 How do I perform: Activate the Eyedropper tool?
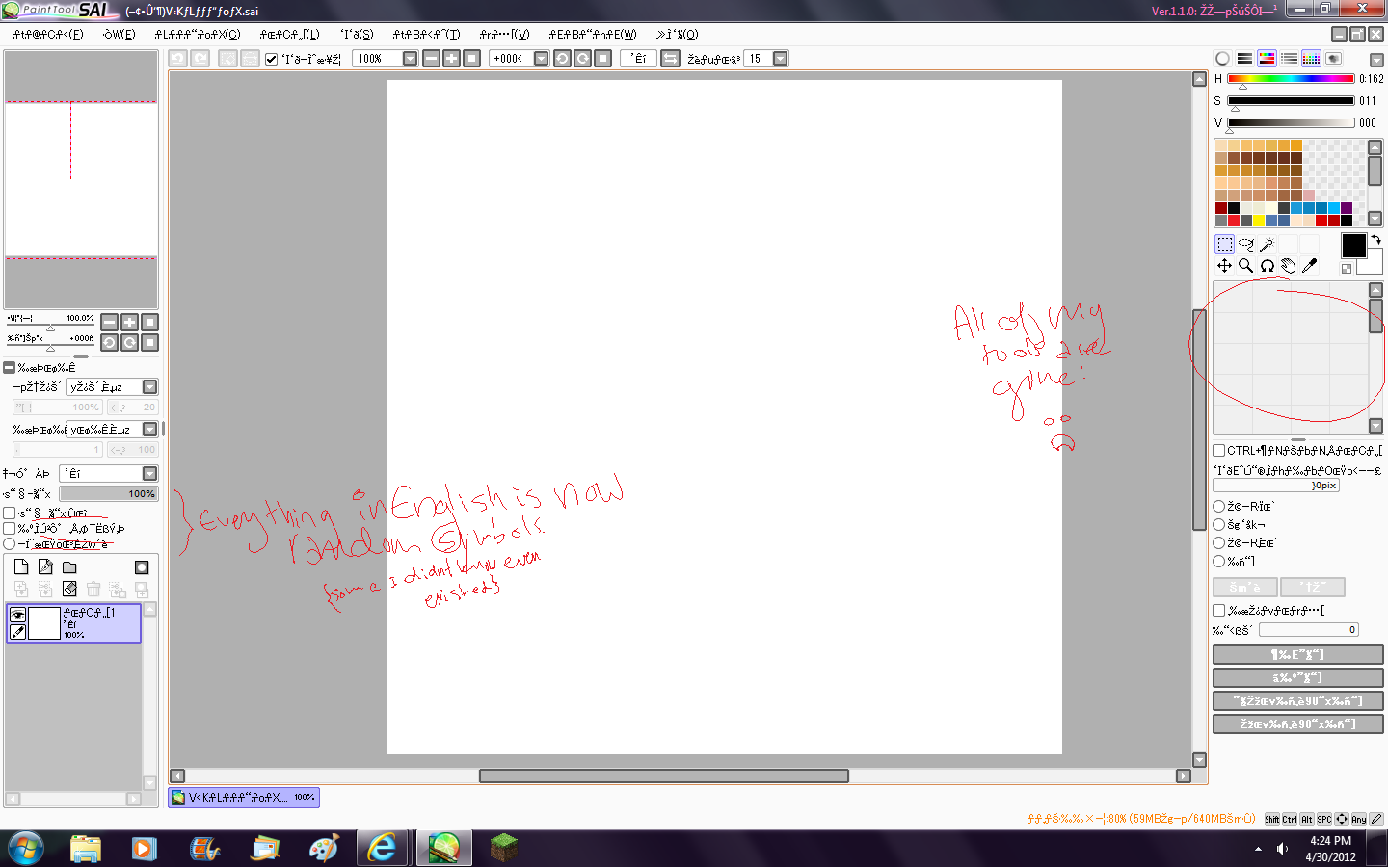[x=1309, y=266]
